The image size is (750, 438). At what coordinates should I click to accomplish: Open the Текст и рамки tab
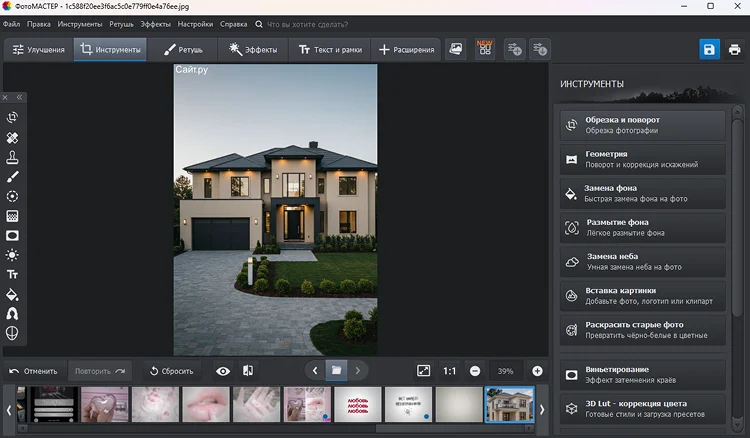tap(330, 50)
